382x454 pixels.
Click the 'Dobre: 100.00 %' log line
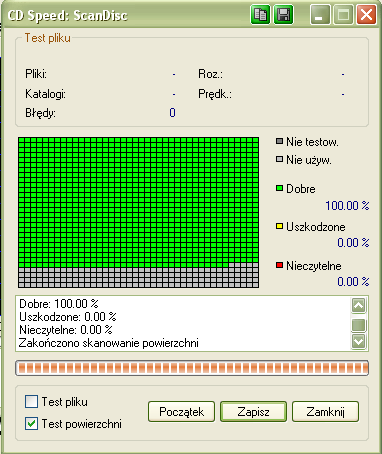59,304
